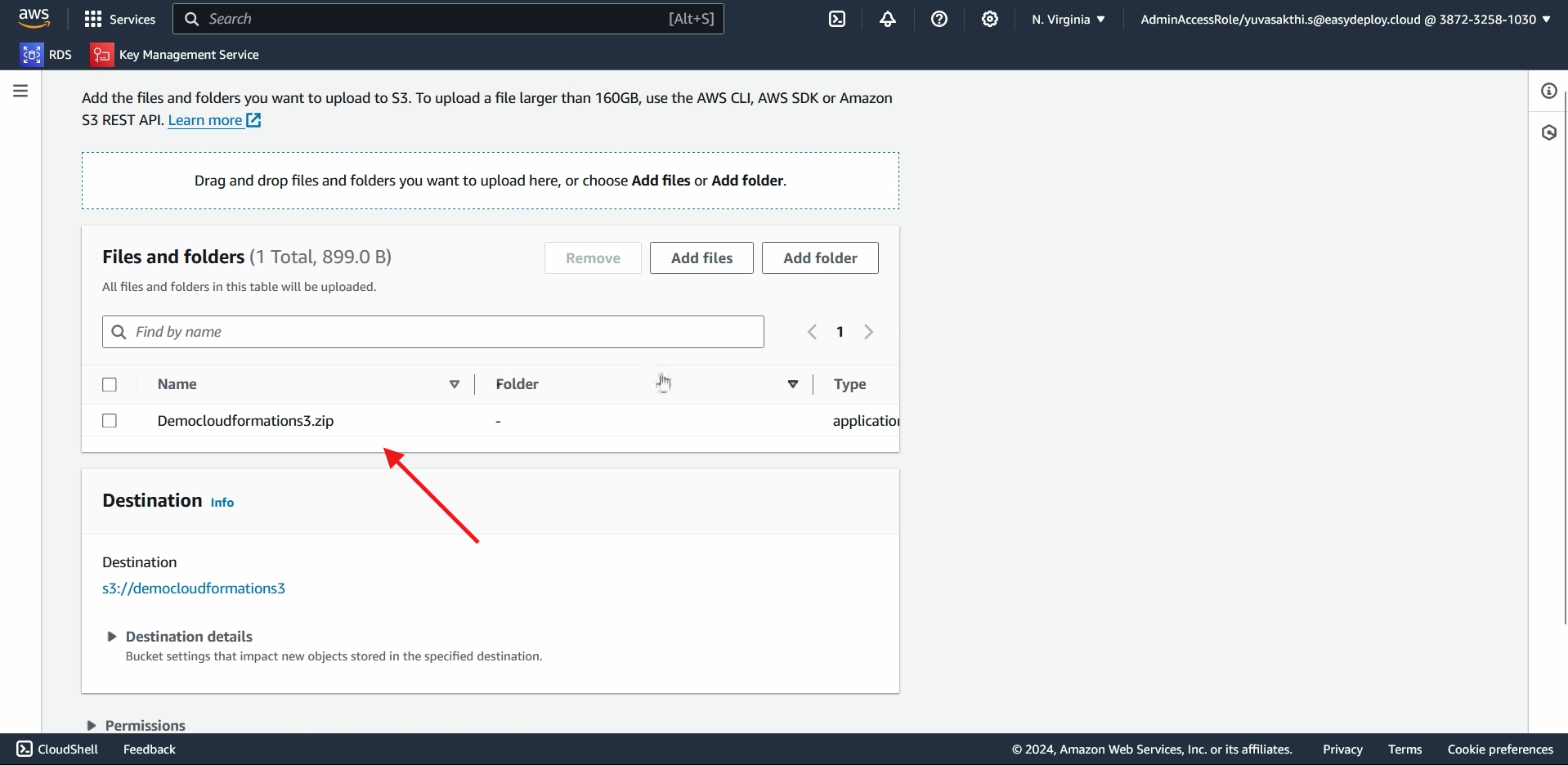Click the Type column header

(x=849, y=384)
